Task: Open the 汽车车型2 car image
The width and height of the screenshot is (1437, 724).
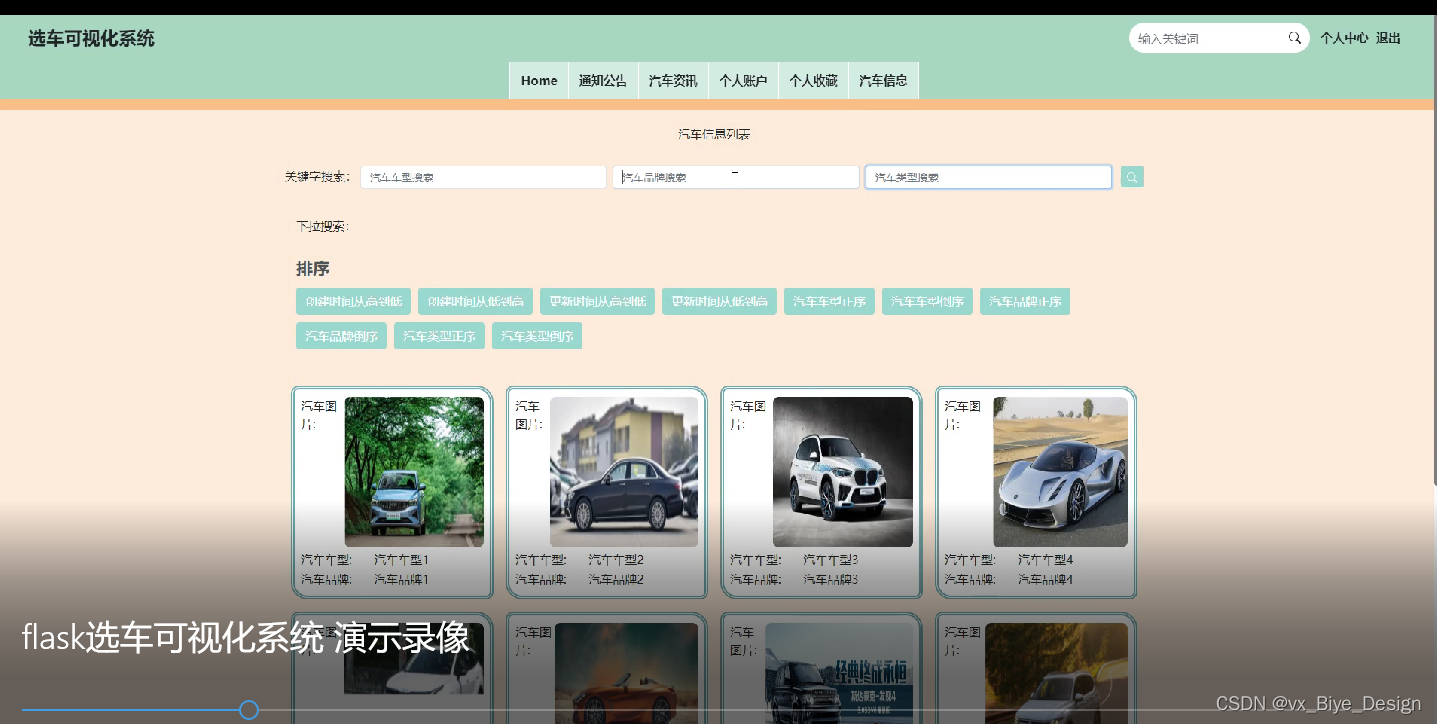Action: tap(624, 472)
